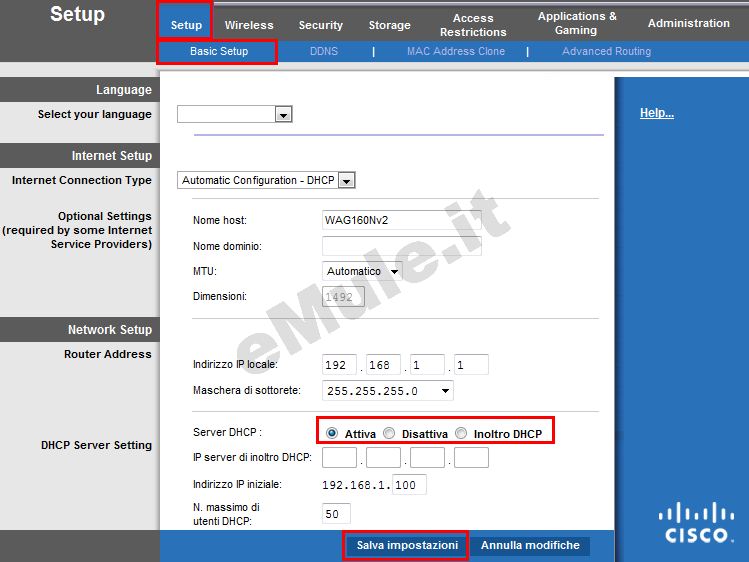This screenshot has height=562, width=749.
Task: Click the Internet Setup section heading
Action: 111,156
